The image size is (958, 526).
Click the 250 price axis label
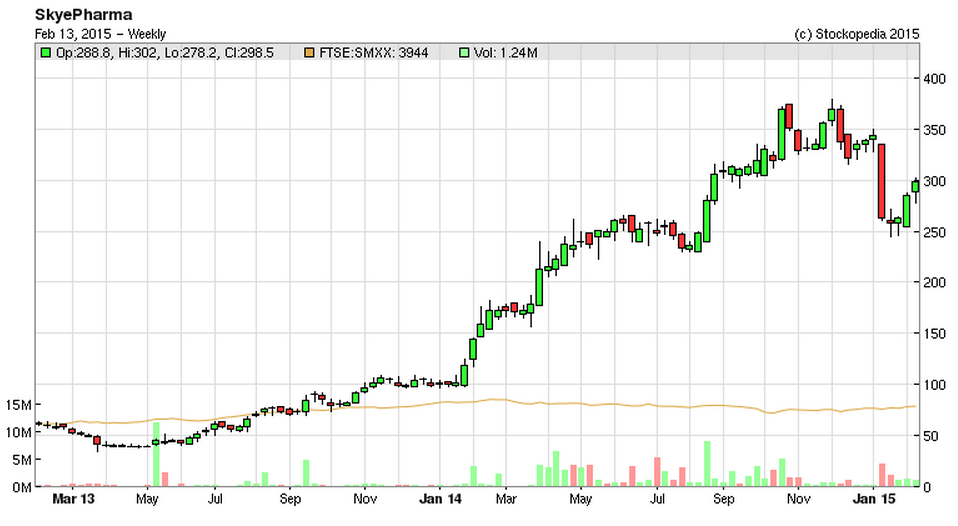(934, 232)
